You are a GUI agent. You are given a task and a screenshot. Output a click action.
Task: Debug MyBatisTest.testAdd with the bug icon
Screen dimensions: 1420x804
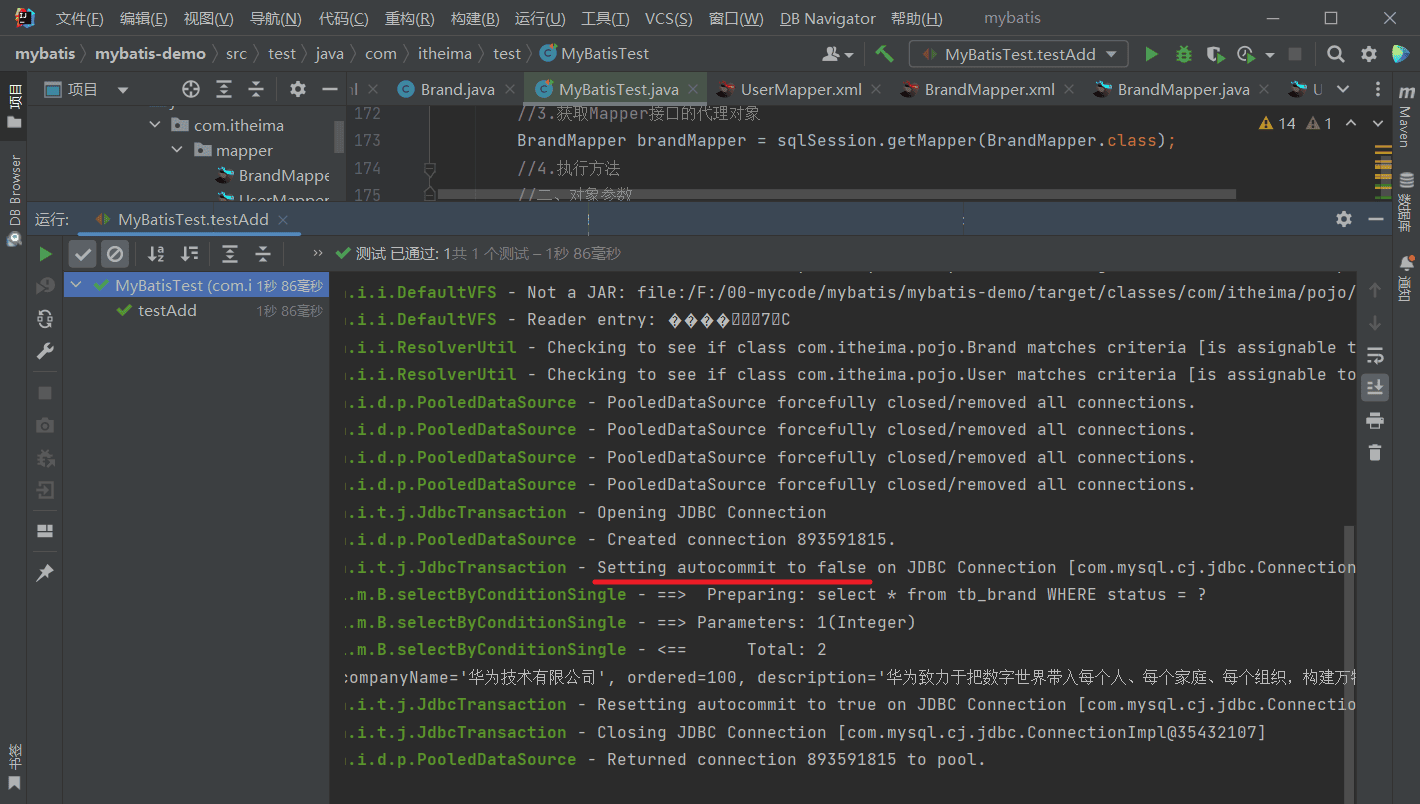tap(1184, 54)
